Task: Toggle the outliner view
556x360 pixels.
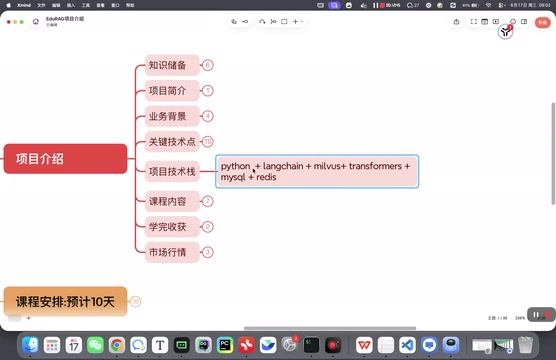Action: coord(485,22)
